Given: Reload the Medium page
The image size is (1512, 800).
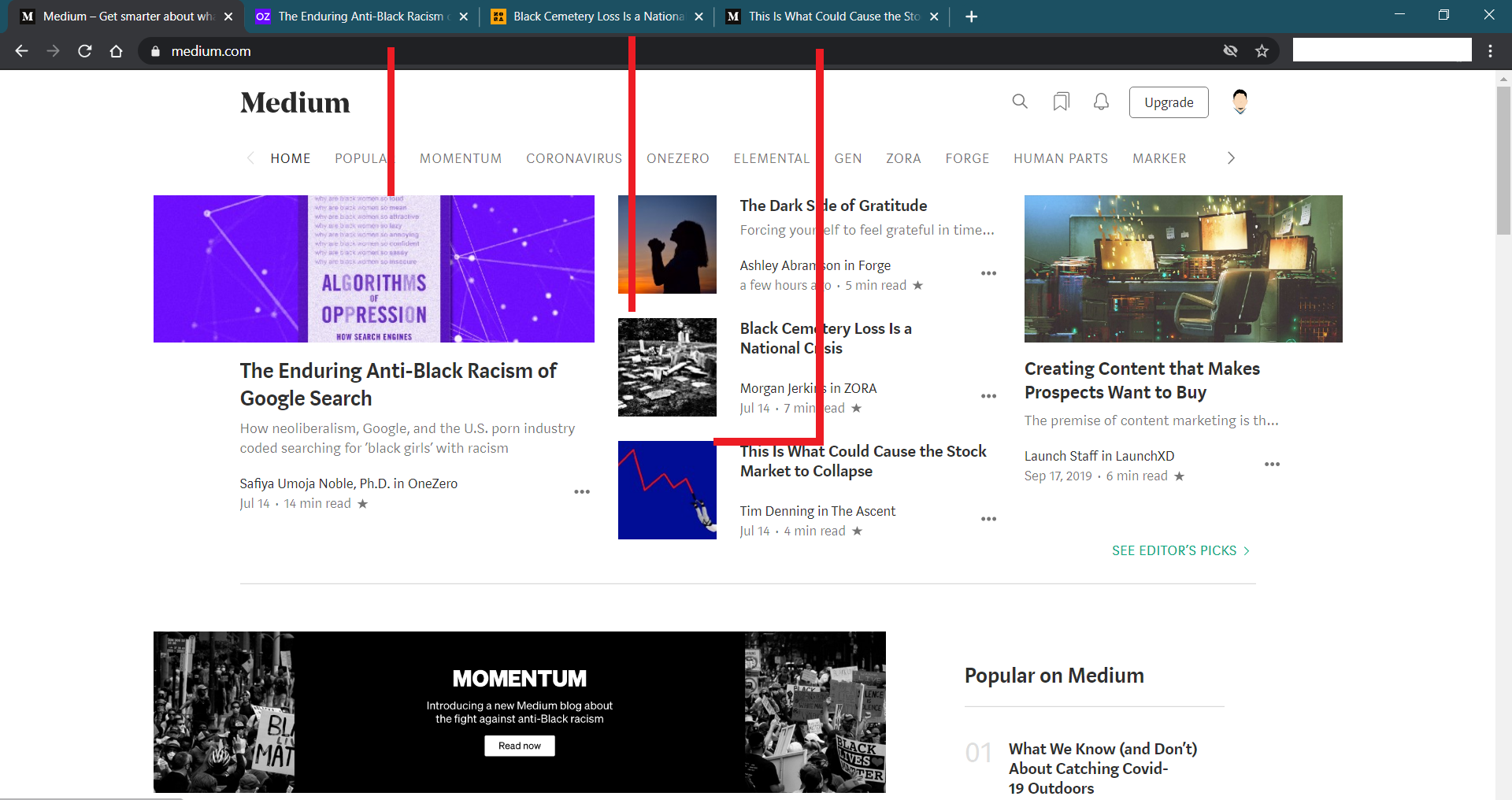Looking at the screenshot, I should [x=85, y=51].
